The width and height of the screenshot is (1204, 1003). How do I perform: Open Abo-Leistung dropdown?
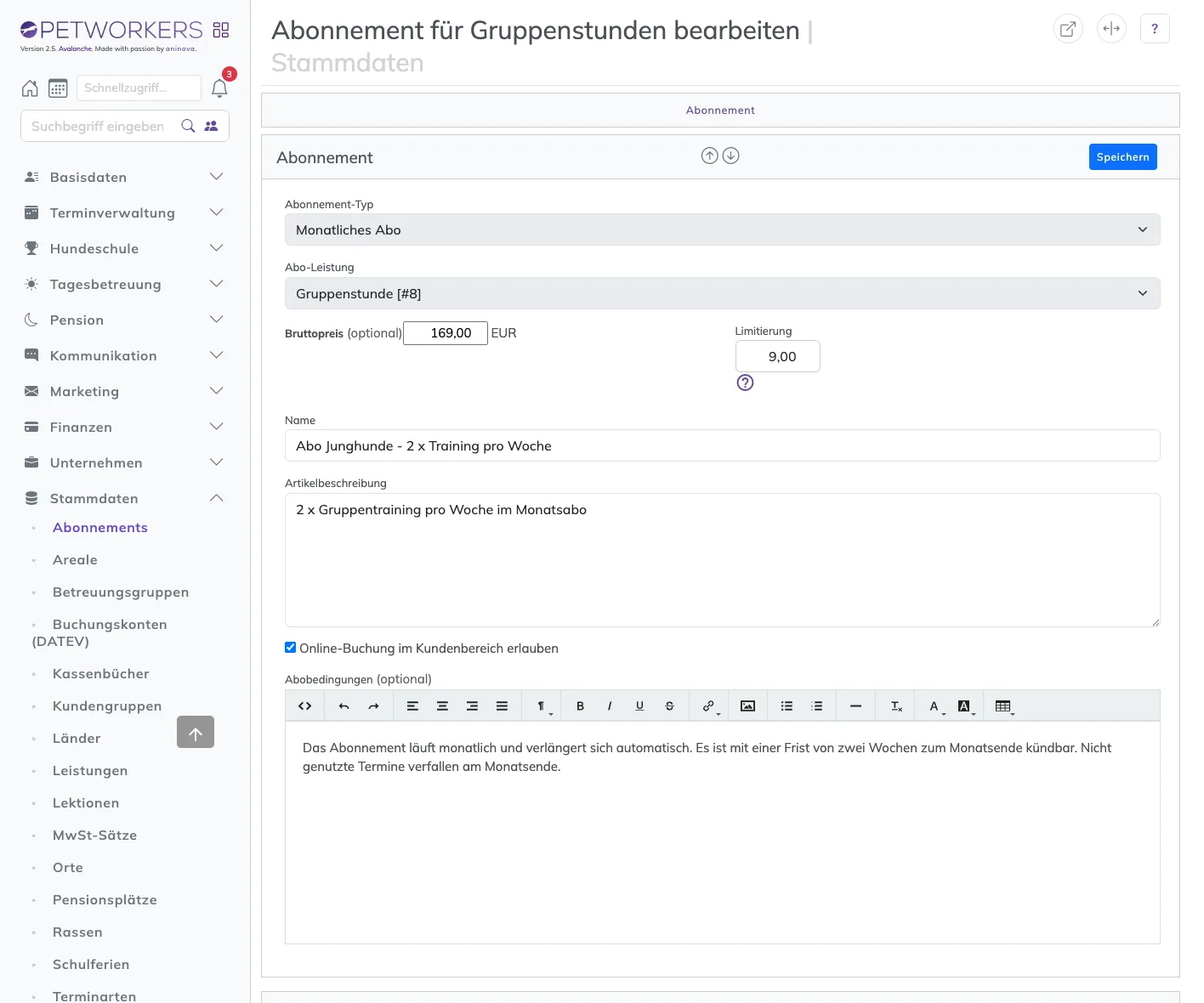pyautogui.click(x=722, y=293)
